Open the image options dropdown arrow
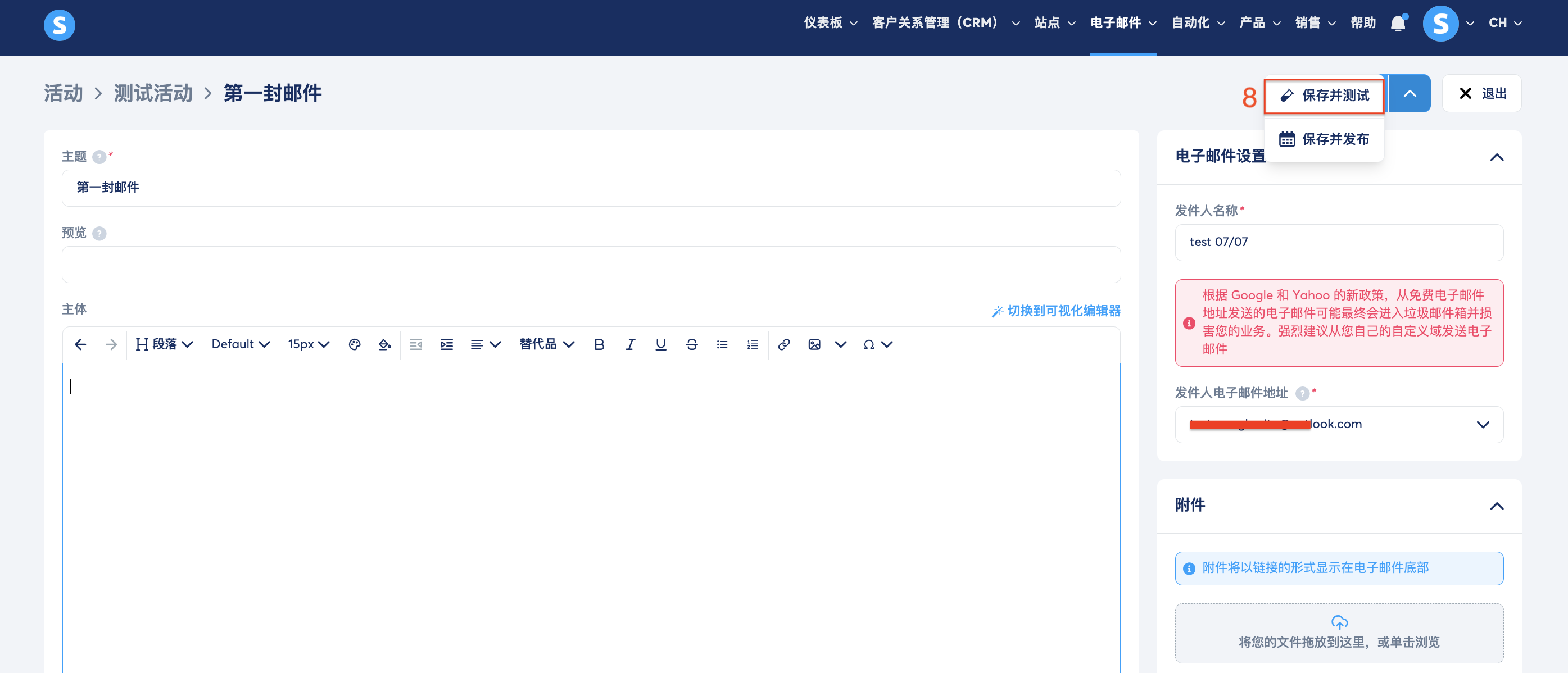 841,344
